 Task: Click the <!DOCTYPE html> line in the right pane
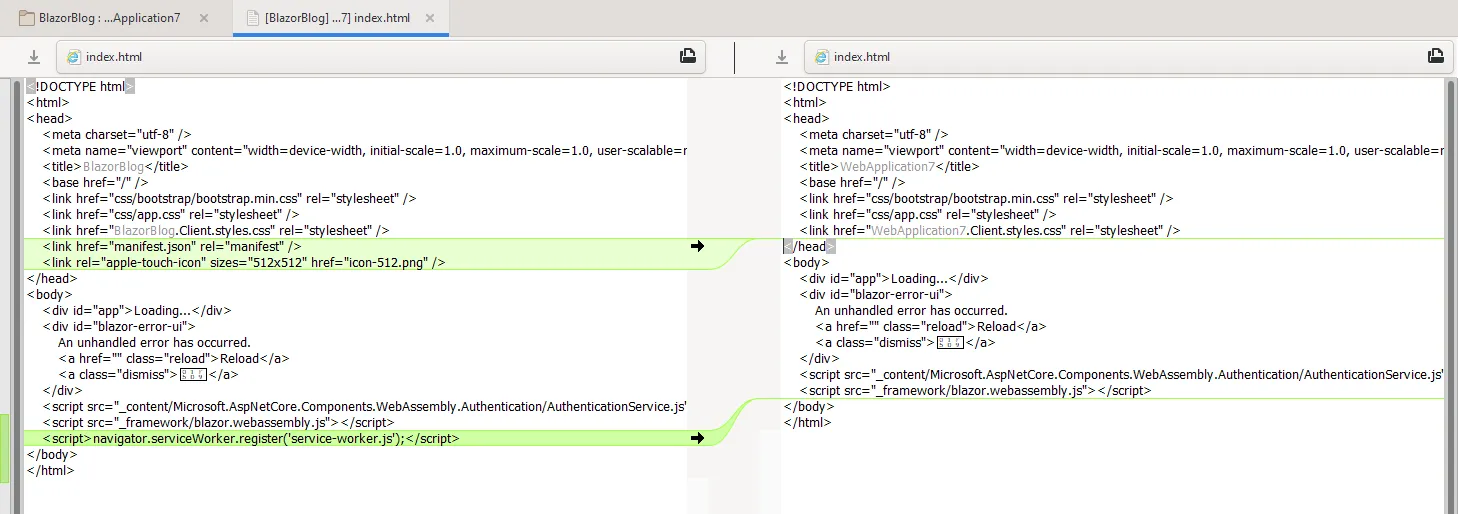coord(837,86)
